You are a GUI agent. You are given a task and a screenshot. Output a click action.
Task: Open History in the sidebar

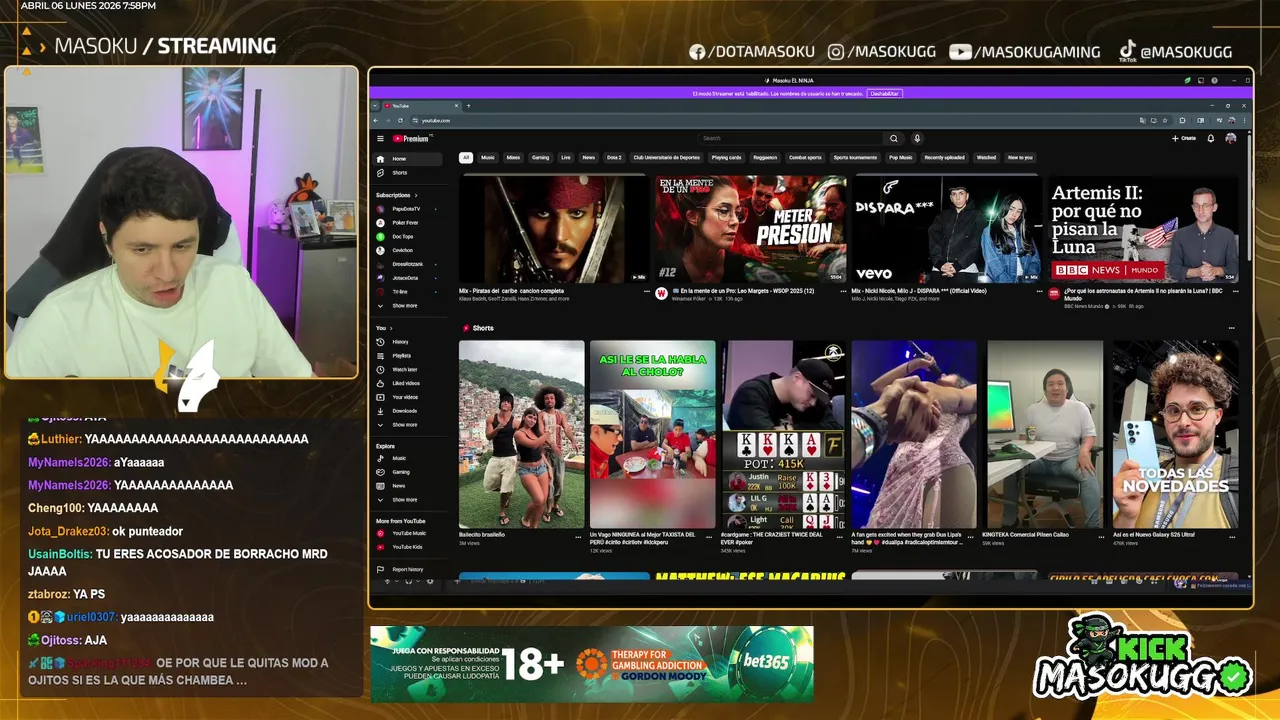pyautogui.click(x=408, y=342)
